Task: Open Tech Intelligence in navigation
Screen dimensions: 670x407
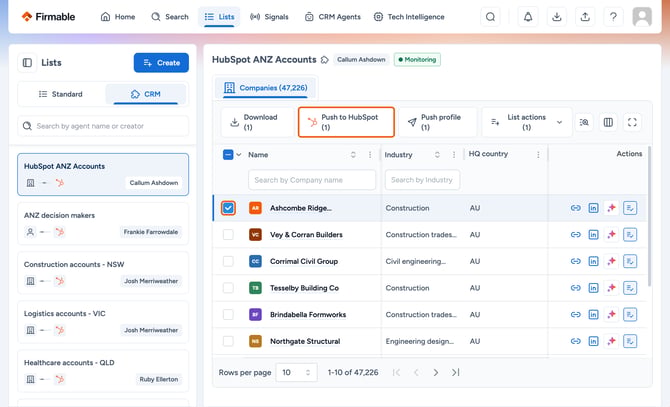Action: tap(409, 17)
